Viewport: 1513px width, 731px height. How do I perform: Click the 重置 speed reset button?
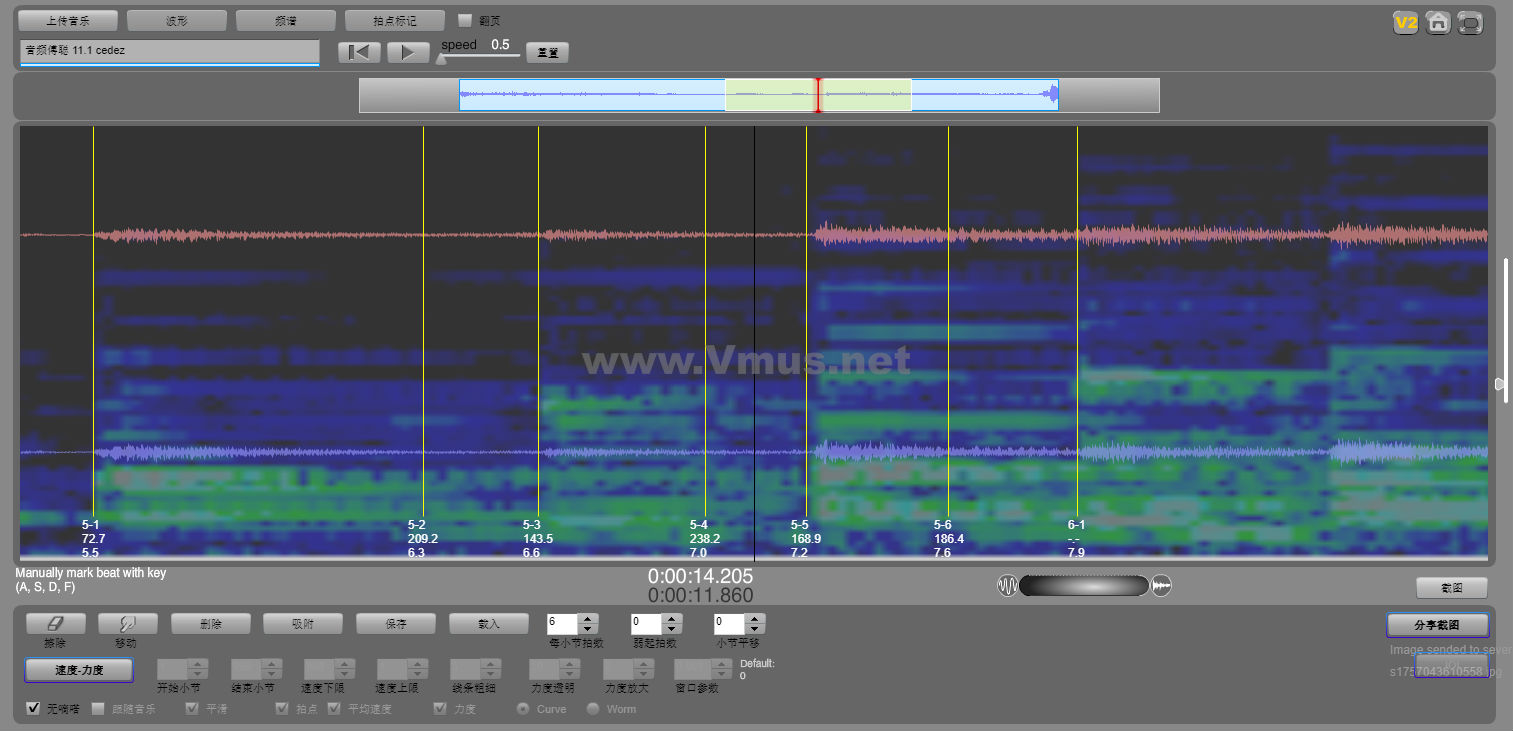coord(547,53)
